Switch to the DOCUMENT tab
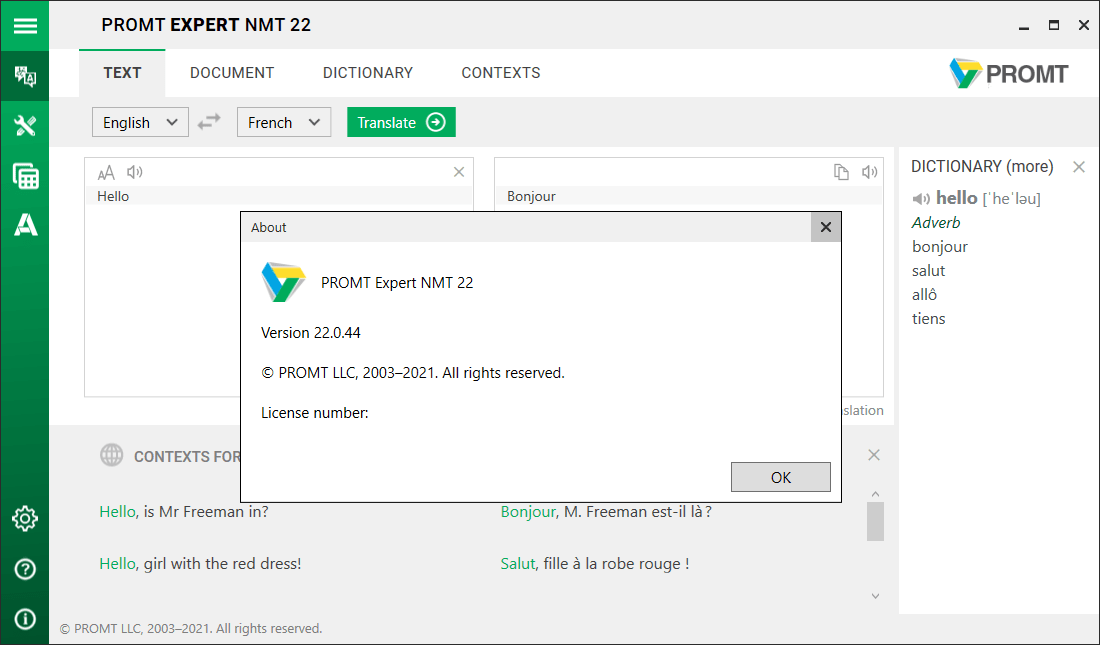Screen dimensions: 1100x645 tap(232, 73)
